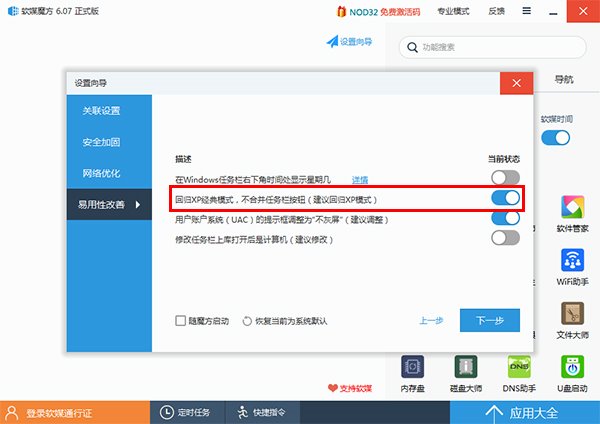This screenshot has width=600, height=424.
Task: Click 登录软媒通行证 button
Action: [75, 413]
